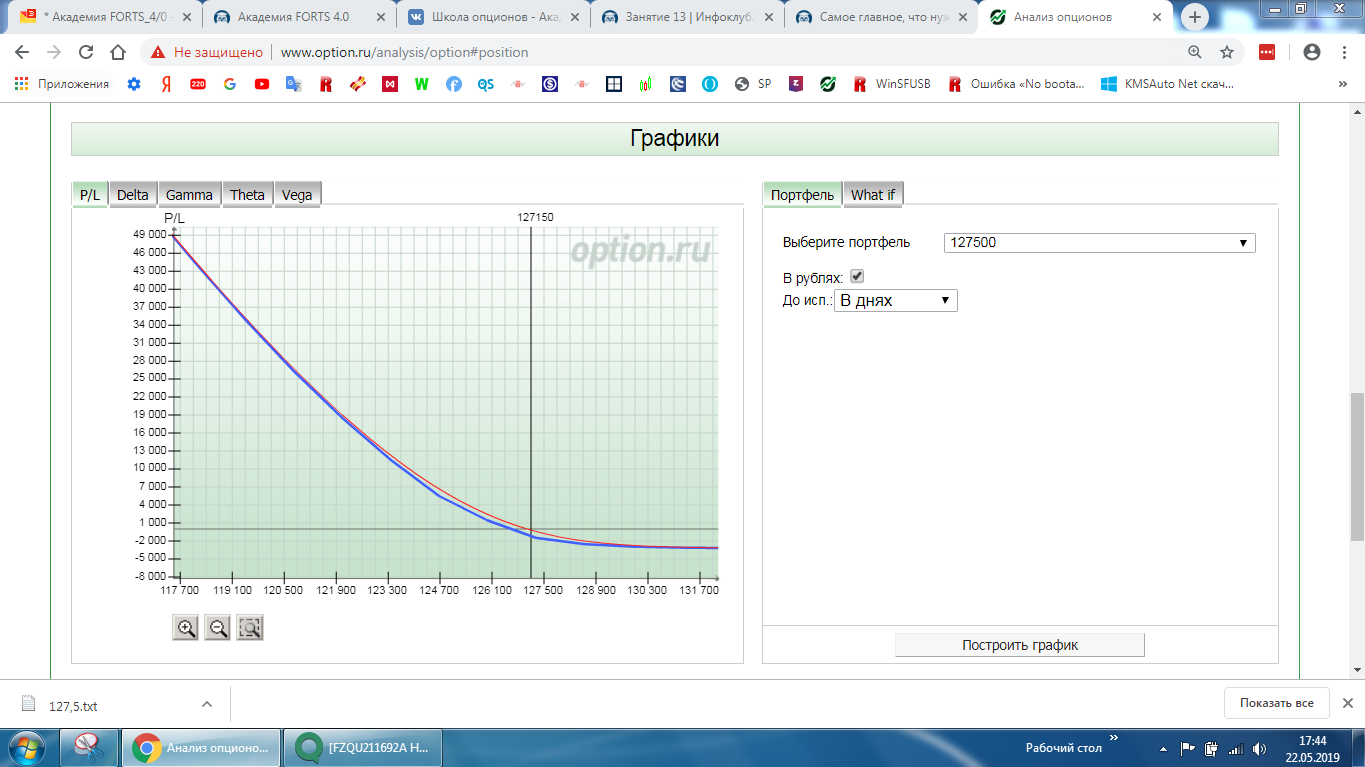Show hidden system tray icons
This screenshot has height=767, width=1365.
[1162, 747]
